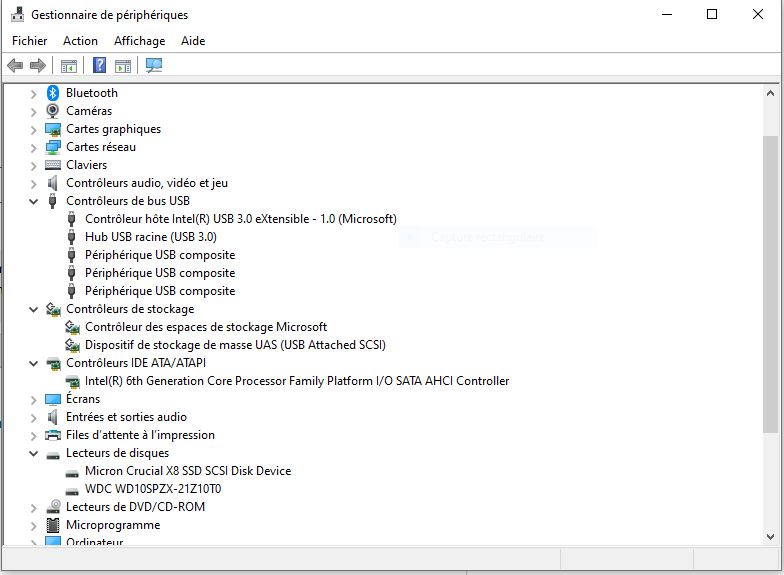The image size is (784, 575).
Task: Click the Entrées et sorties audio speaker icon
Action: coord(52,417)
